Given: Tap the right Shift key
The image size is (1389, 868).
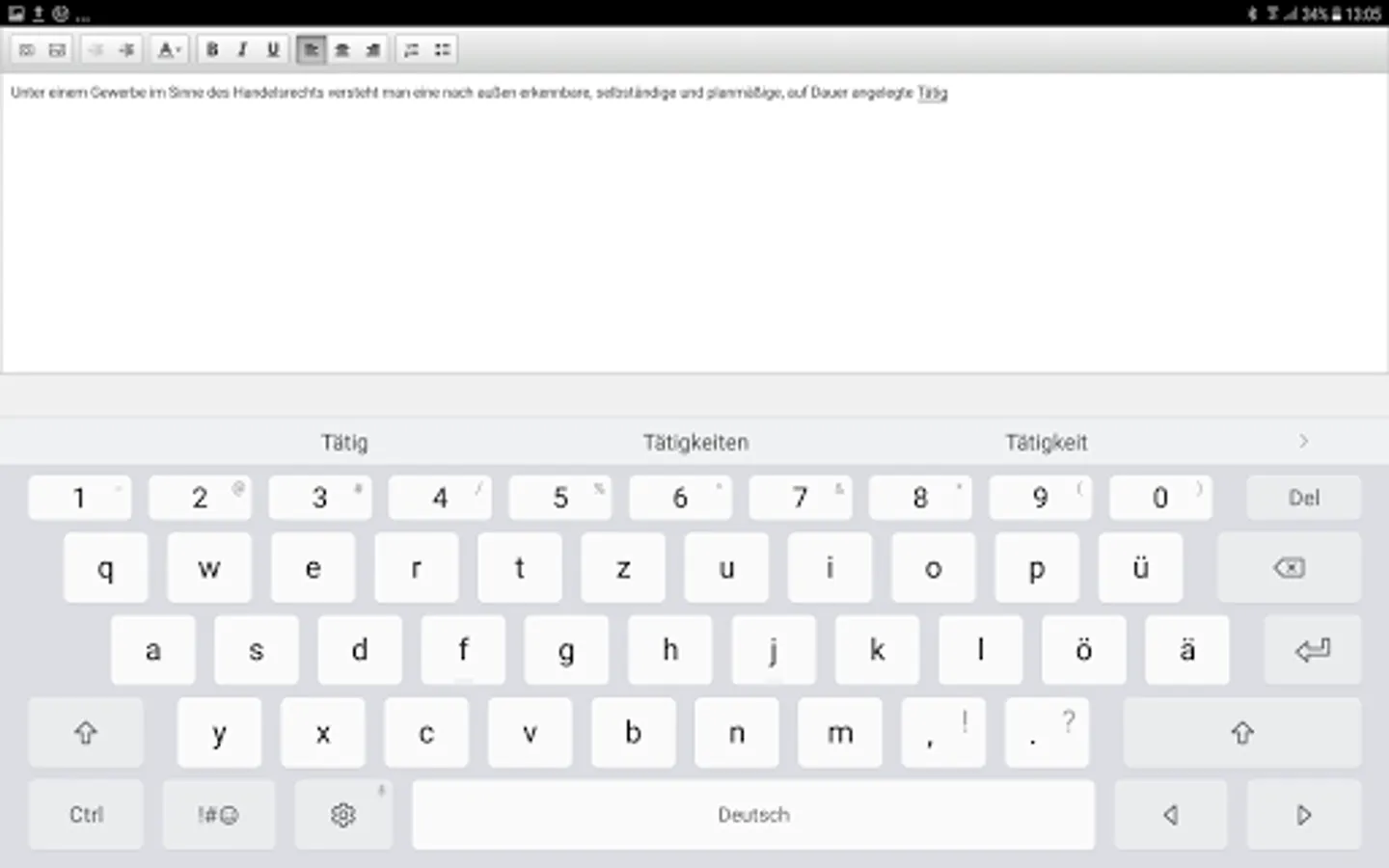Looking at the screenshot, I should (x=1242, y=733).
